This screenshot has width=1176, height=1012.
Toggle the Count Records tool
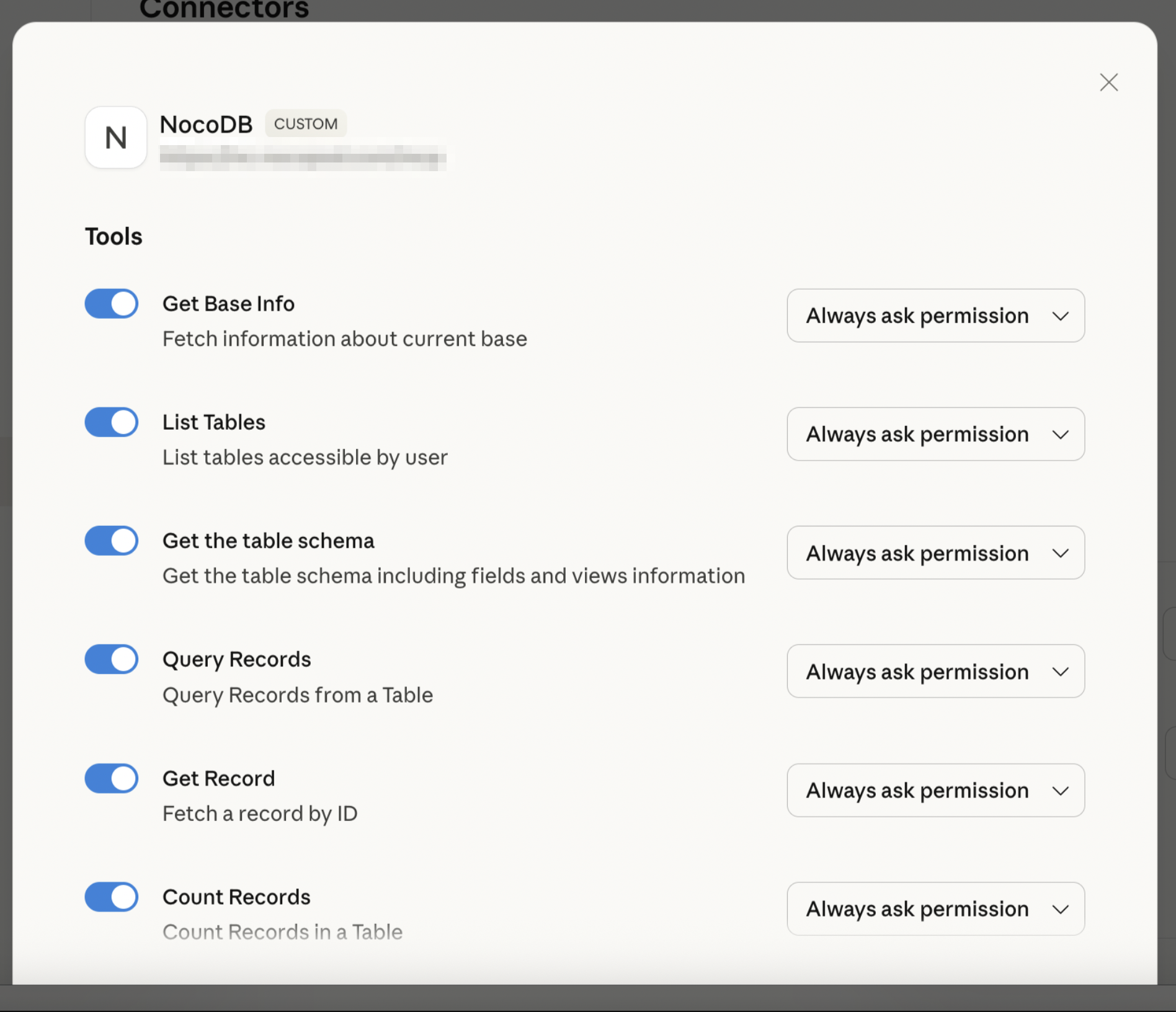click(x=112, y=897)
